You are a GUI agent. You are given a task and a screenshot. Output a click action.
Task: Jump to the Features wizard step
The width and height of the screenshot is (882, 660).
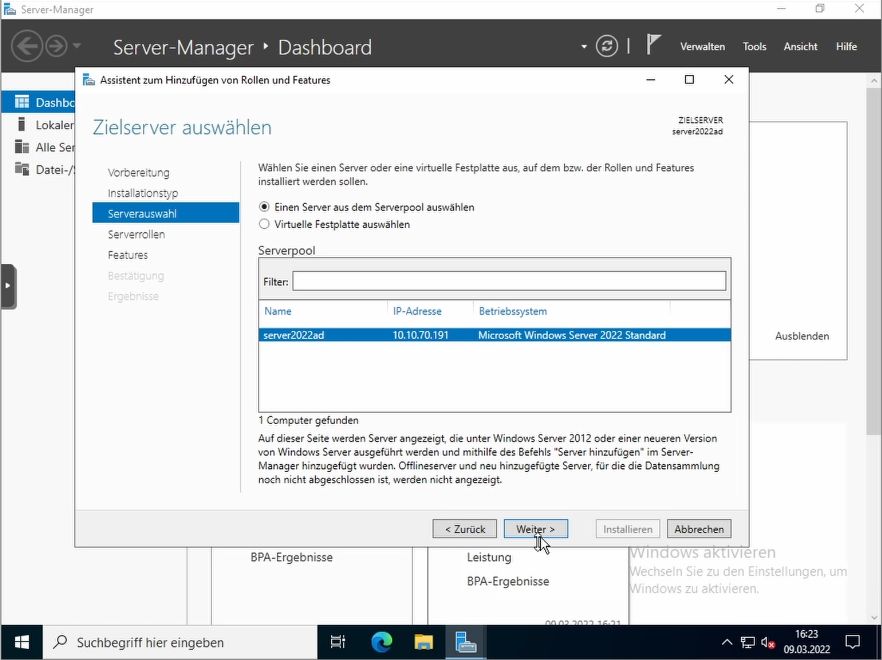coord(128,255)
